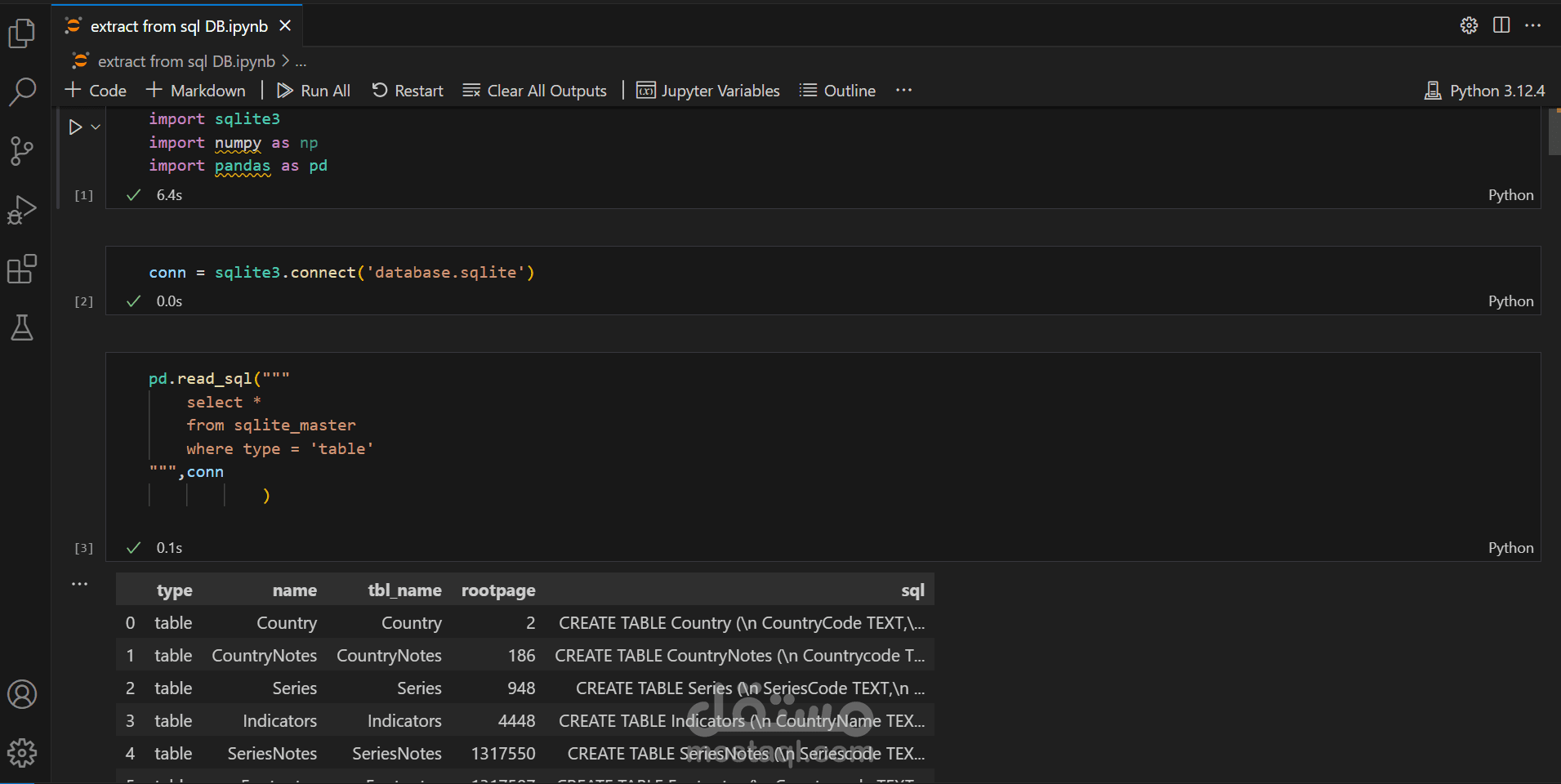The image size is (1561, 784).
Task: Click the 'rootpage' column header
Action: (x=498, y=590)
